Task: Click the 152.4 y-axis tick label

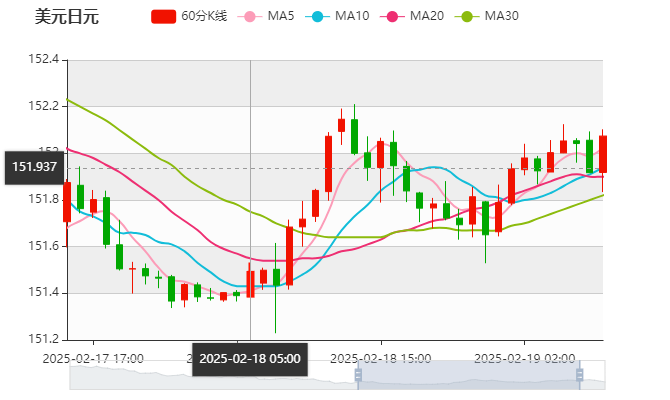Action: pyautogui.click(x=43, y=60)
